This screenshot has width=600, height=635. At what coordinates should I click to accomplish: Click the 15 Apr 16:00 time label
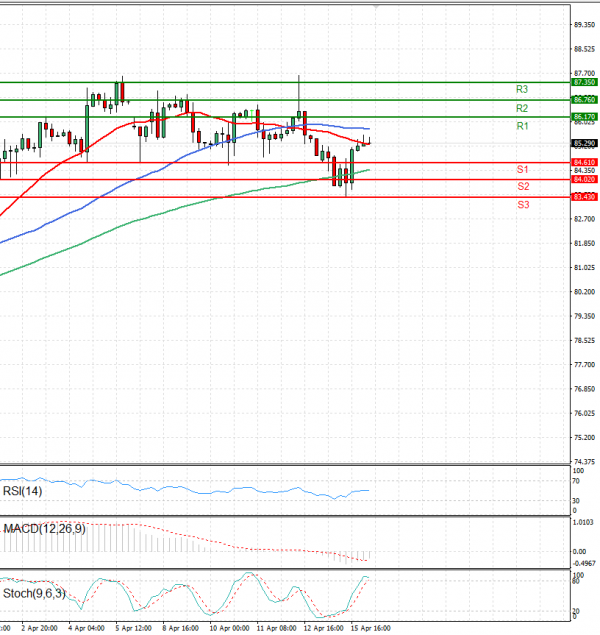[370, 628]
